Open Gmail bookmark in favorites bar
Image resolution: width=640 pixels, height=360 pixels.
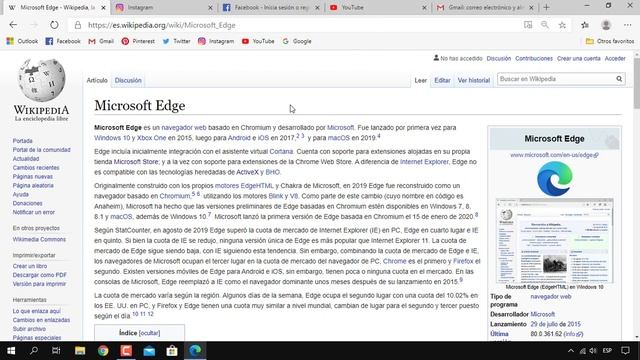coord(101,41)
